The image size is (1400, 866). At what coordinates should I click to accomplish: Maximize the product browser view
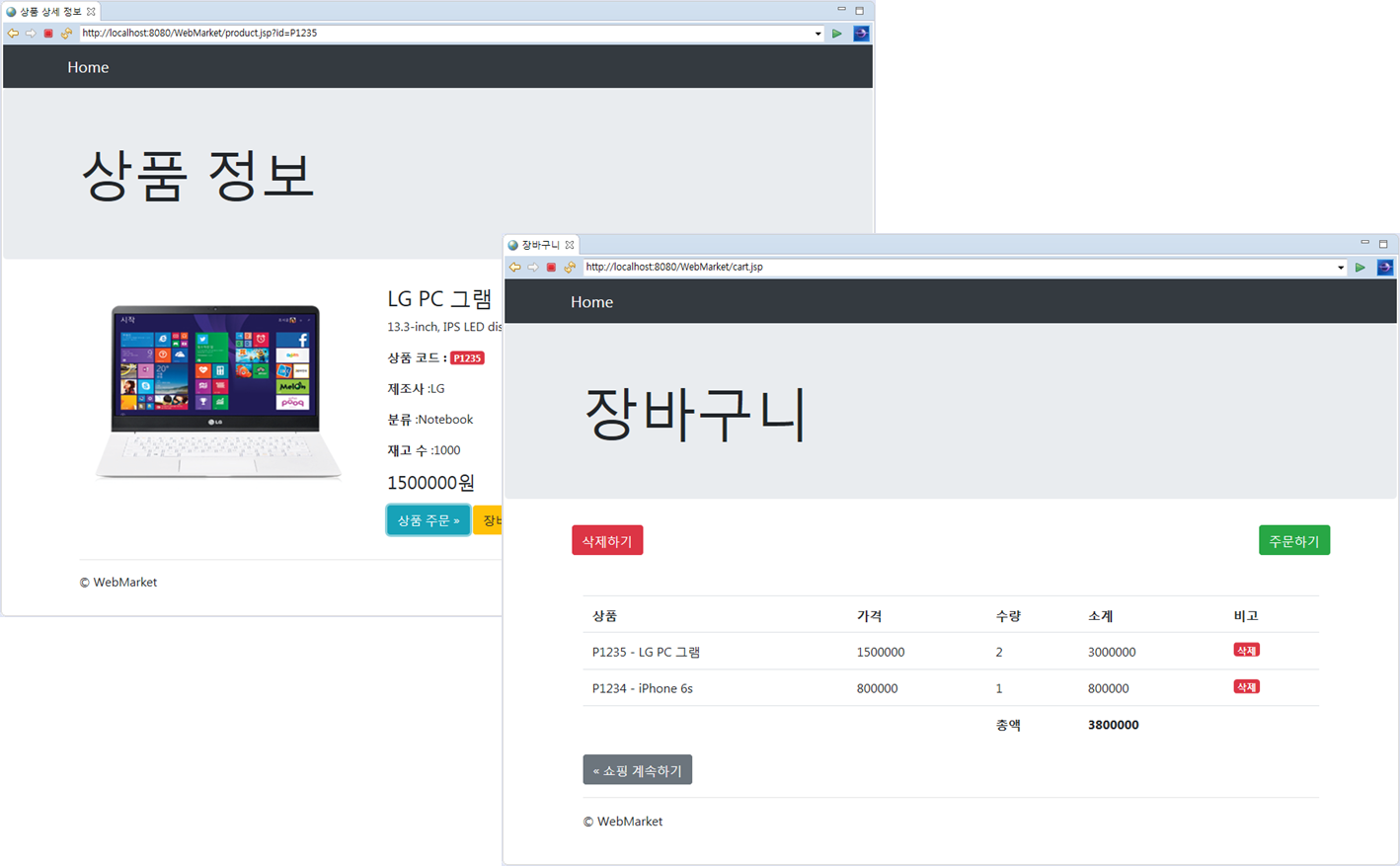859,11
